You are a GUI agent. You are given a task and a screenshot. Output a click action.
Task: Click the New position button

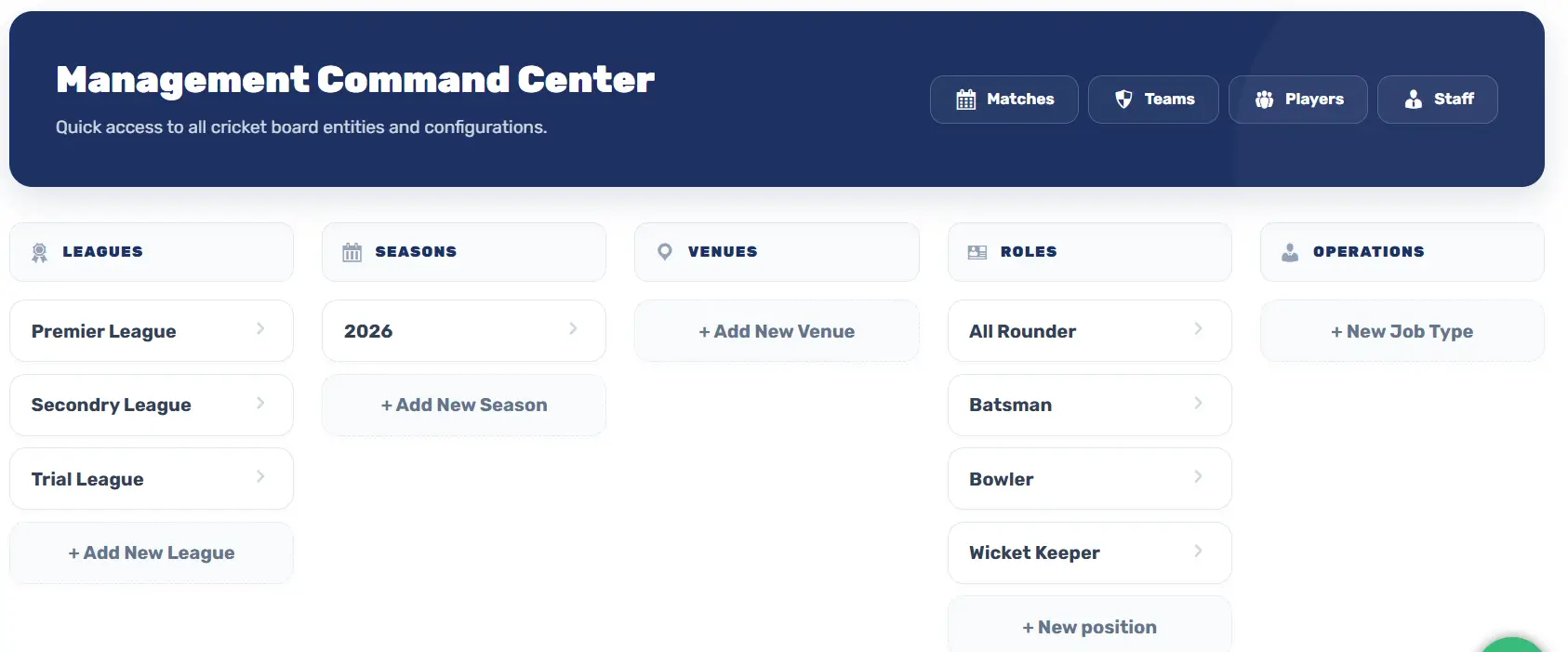pos(1089,627)
